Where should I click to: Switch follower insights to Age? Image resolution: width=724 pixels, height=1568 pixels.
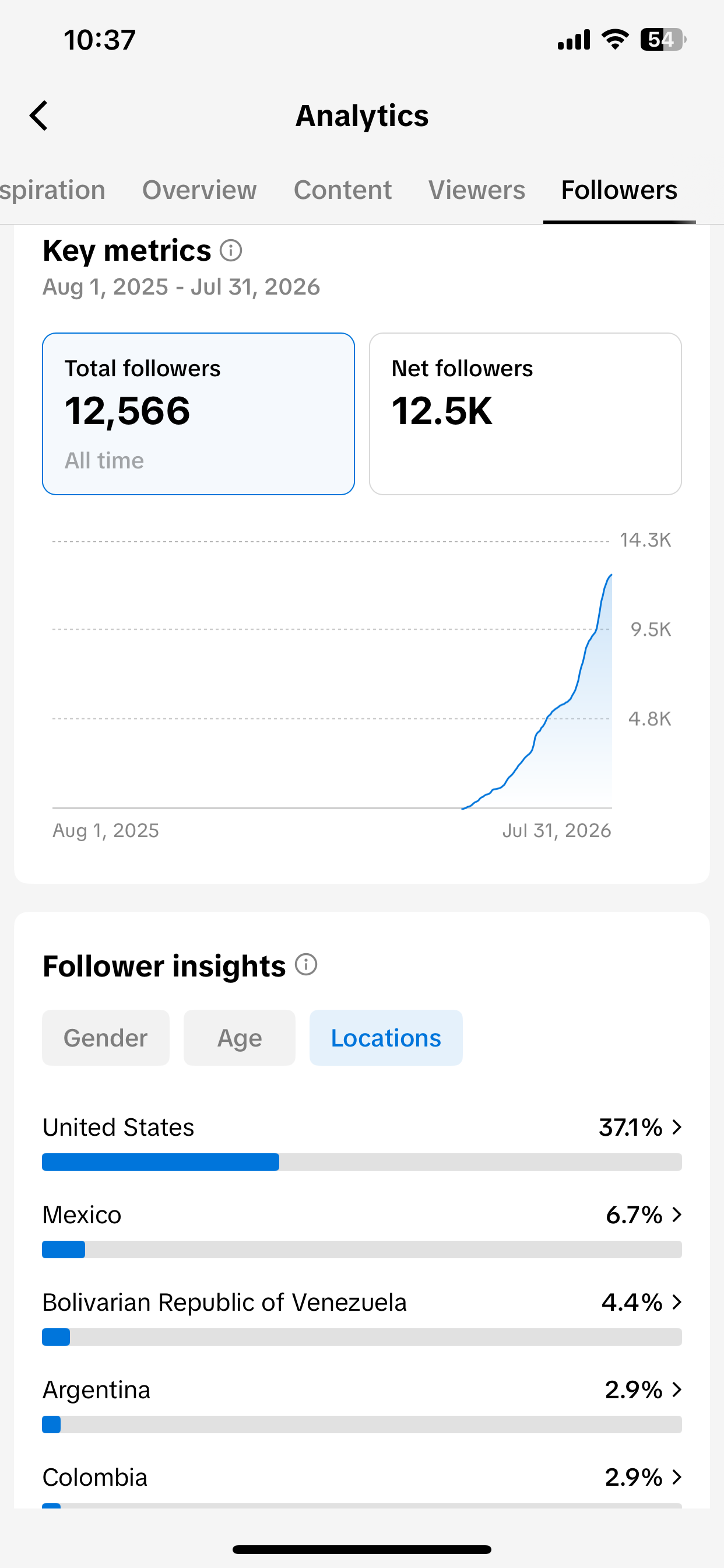pyautogui.click(x=240, y=1038)
